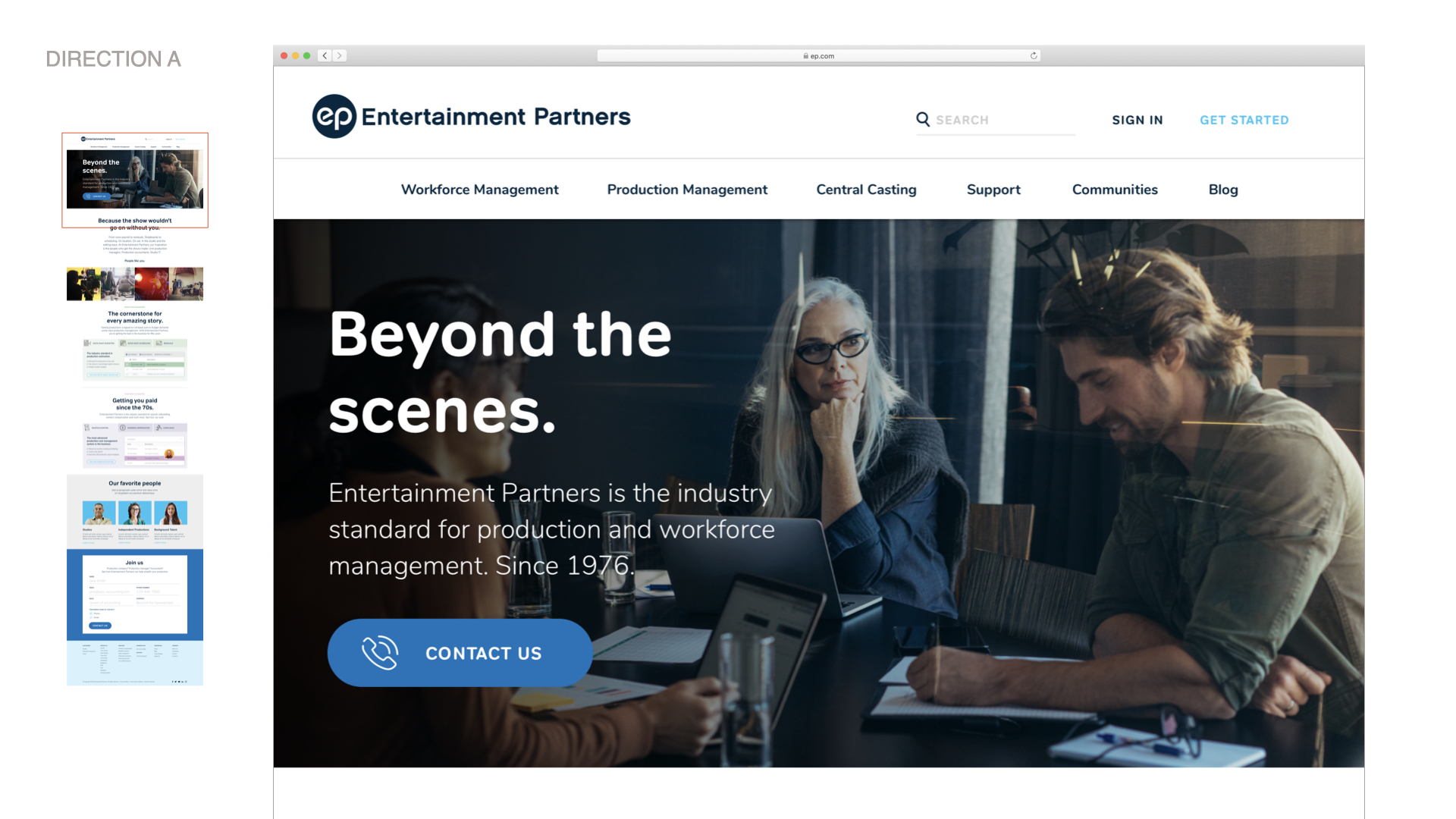This screenshot has height=819, width=1456.
Task: Click 'Our favorite people' preview section
Action: (x=135, y=511)
